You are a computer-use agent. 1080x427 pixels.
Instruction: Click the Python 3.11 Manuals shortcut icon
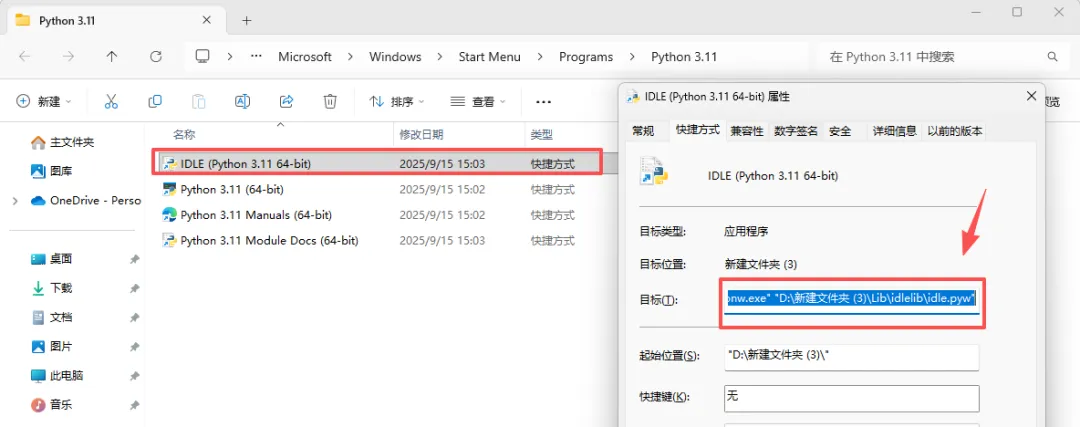pyautogui.click(x=169, y=215)
